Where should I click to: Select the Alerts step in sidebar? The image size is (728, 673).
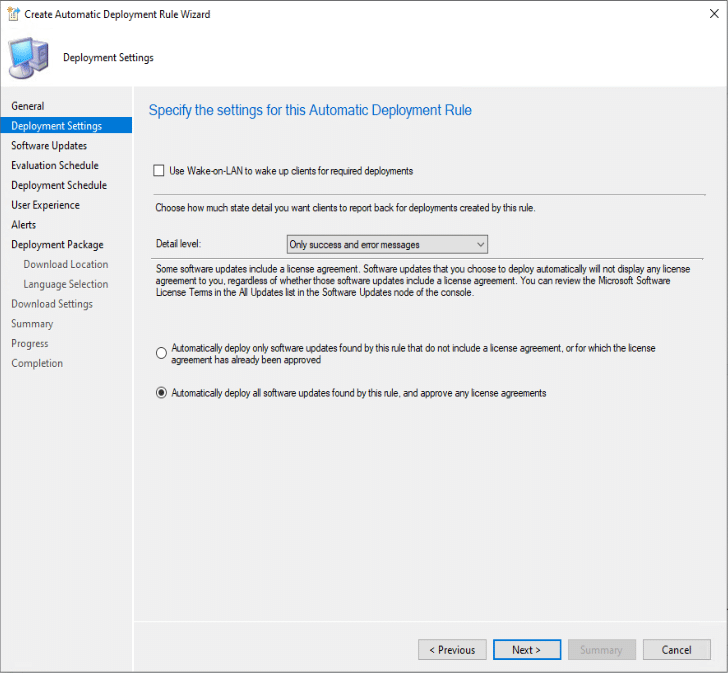pyautogui.click(x=24, y=225)
